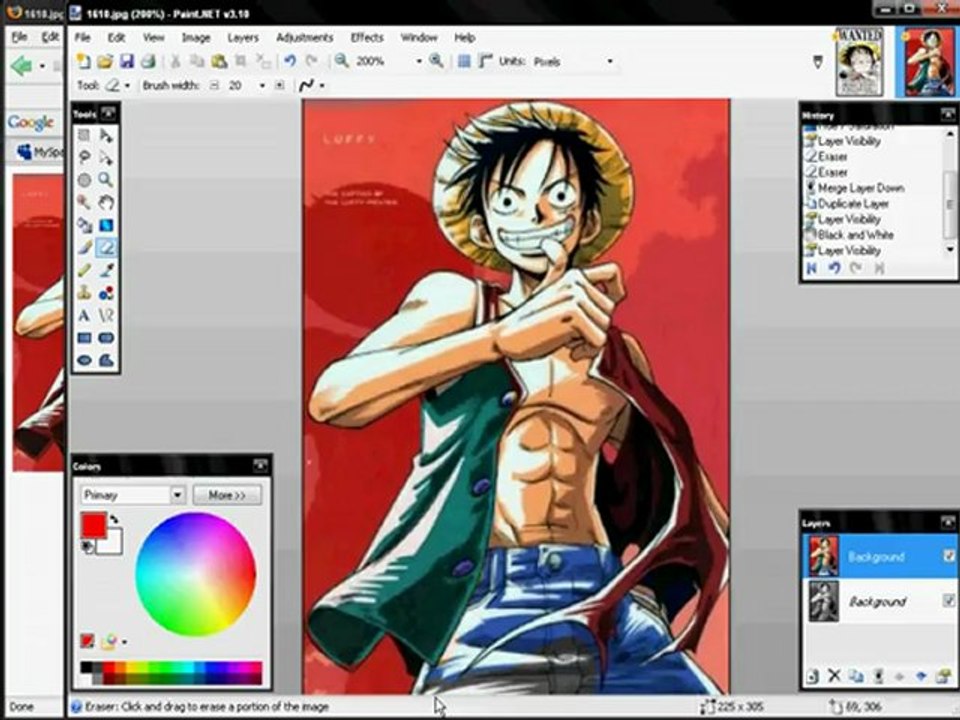Add a new layer in Layers panel

[x=812, y=676]
